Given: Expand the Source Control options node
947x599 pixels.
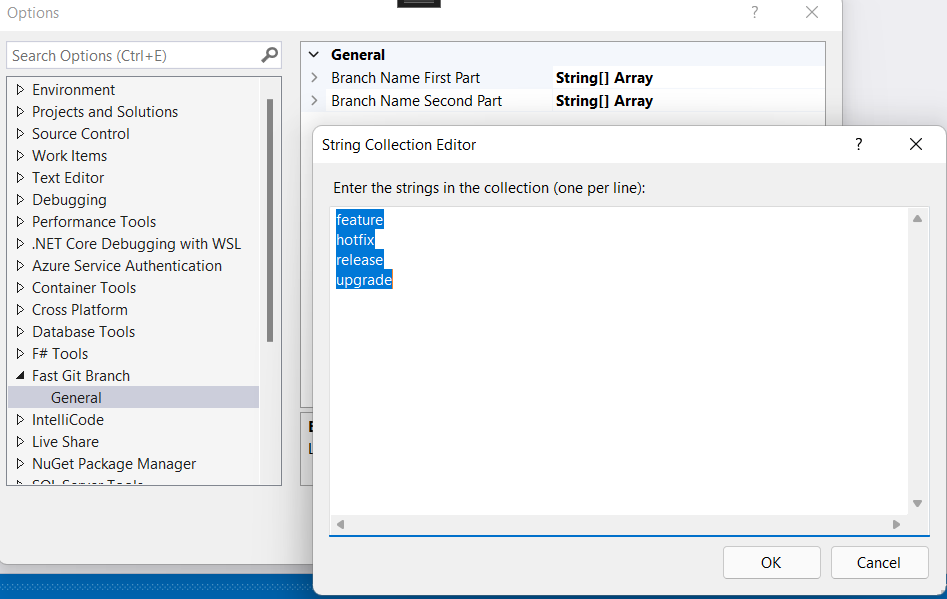Looking at the screenshot, I should 20,134.
